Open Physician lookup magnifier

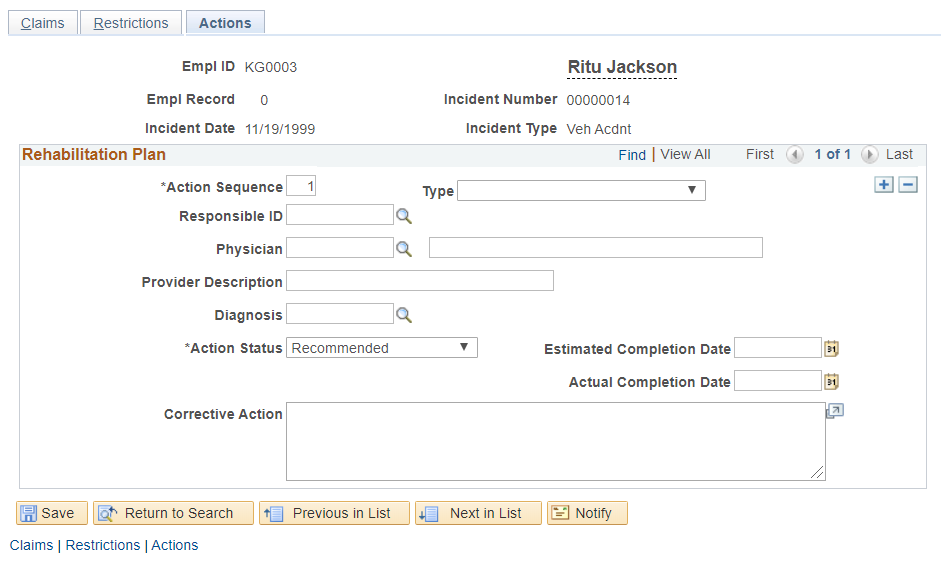point(404,249)
